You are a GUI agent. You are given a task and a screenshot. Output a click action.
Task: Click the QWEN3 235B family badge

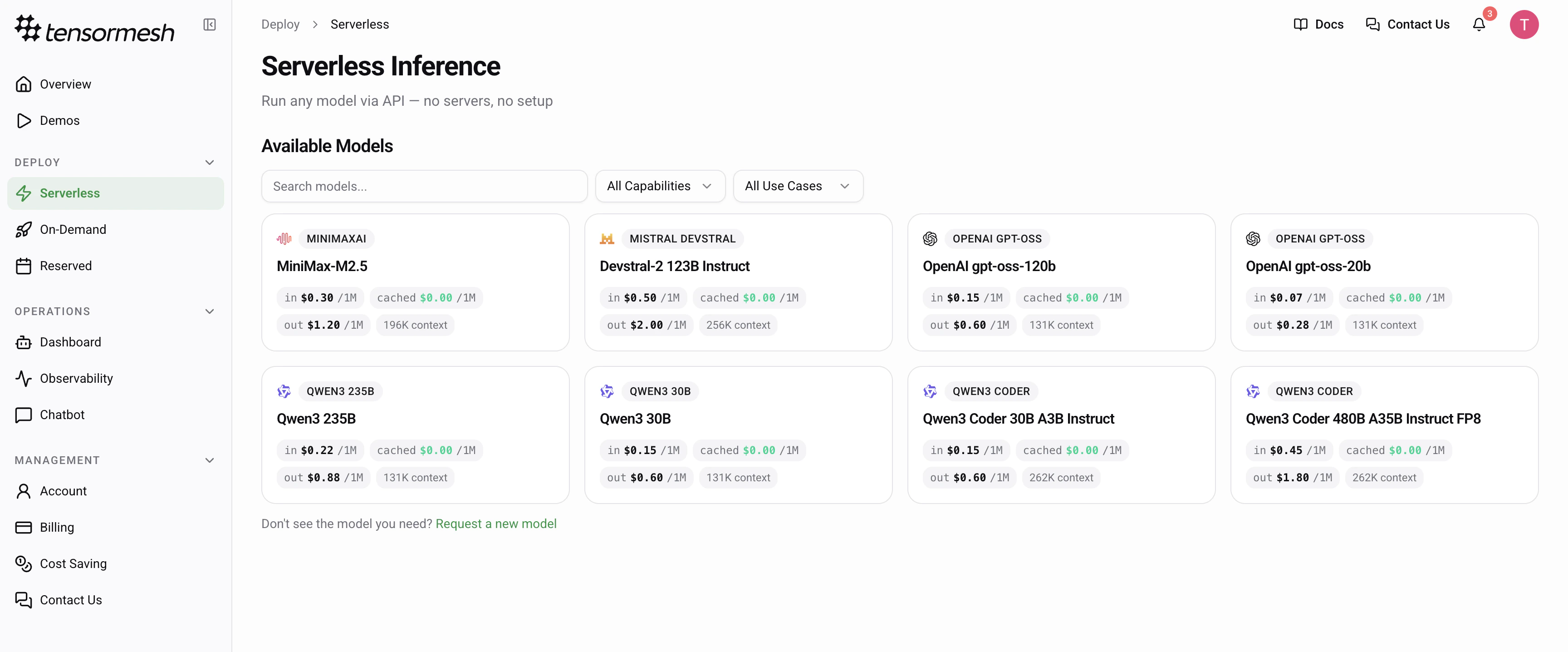point(340,391)
